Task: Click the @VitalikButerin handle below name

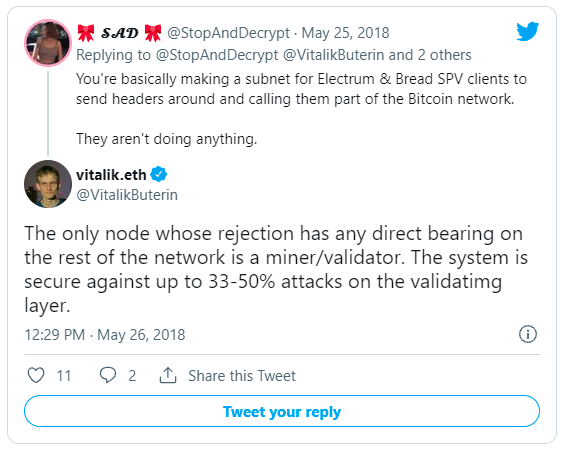Action: [127, 195]
